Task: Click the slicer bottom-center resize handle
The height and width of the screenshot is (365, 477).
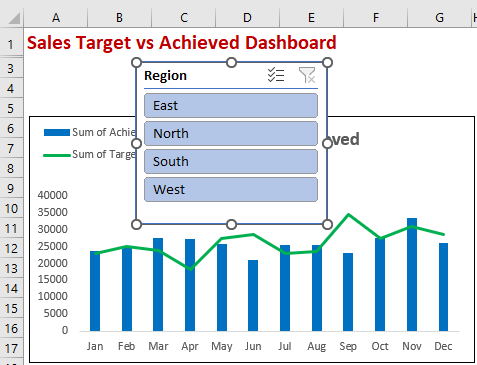Action: pos(231,225)
